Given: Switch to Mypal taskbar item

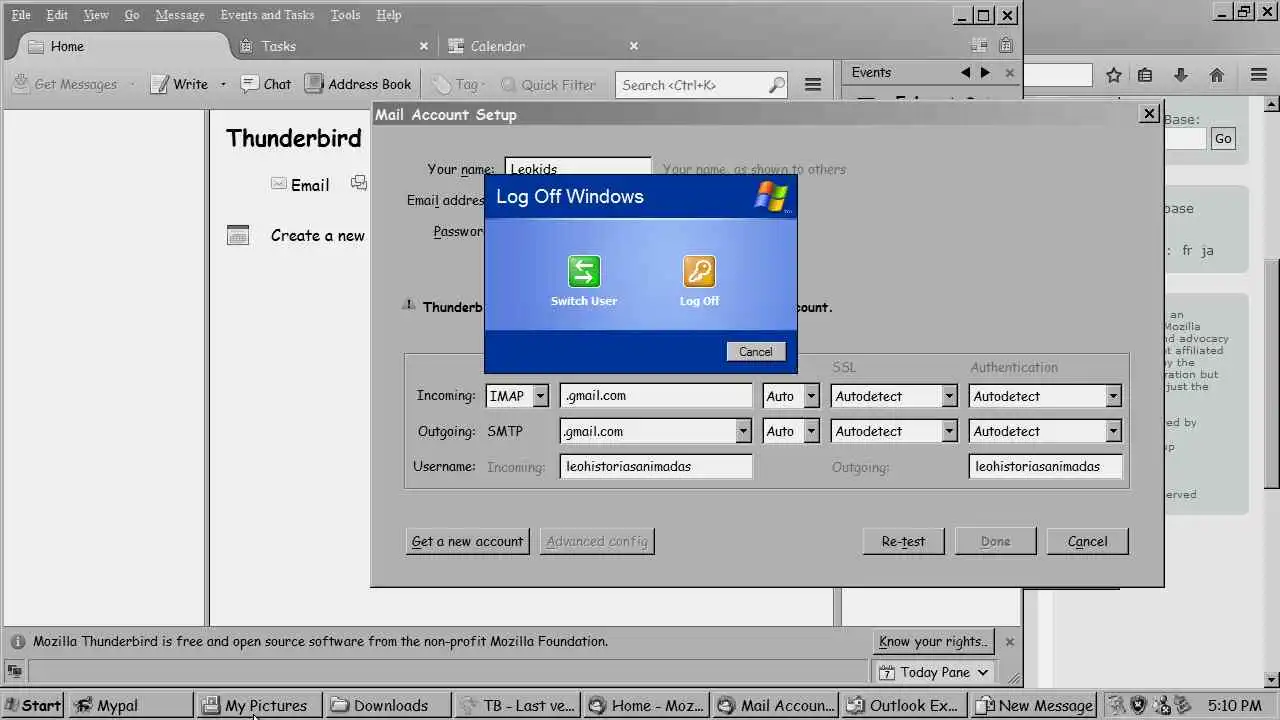Looking at the screenshot, I should tap(130, 705).
